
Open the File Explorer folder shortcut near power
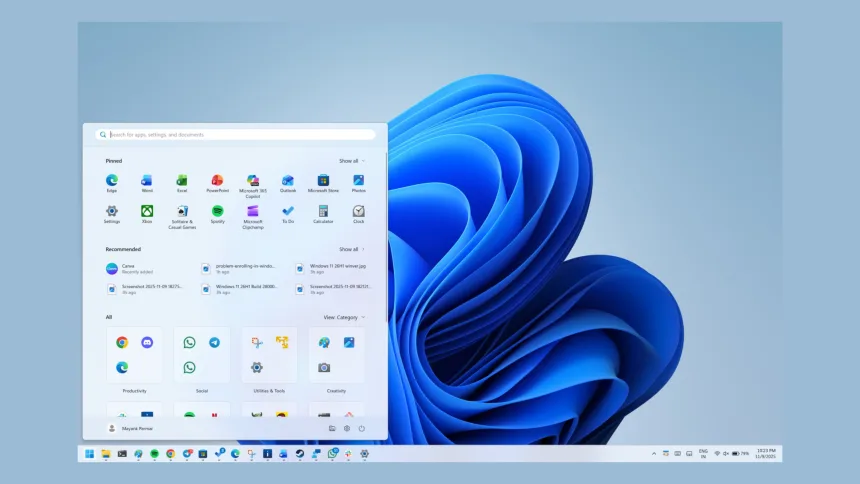[x=332, y=429]
